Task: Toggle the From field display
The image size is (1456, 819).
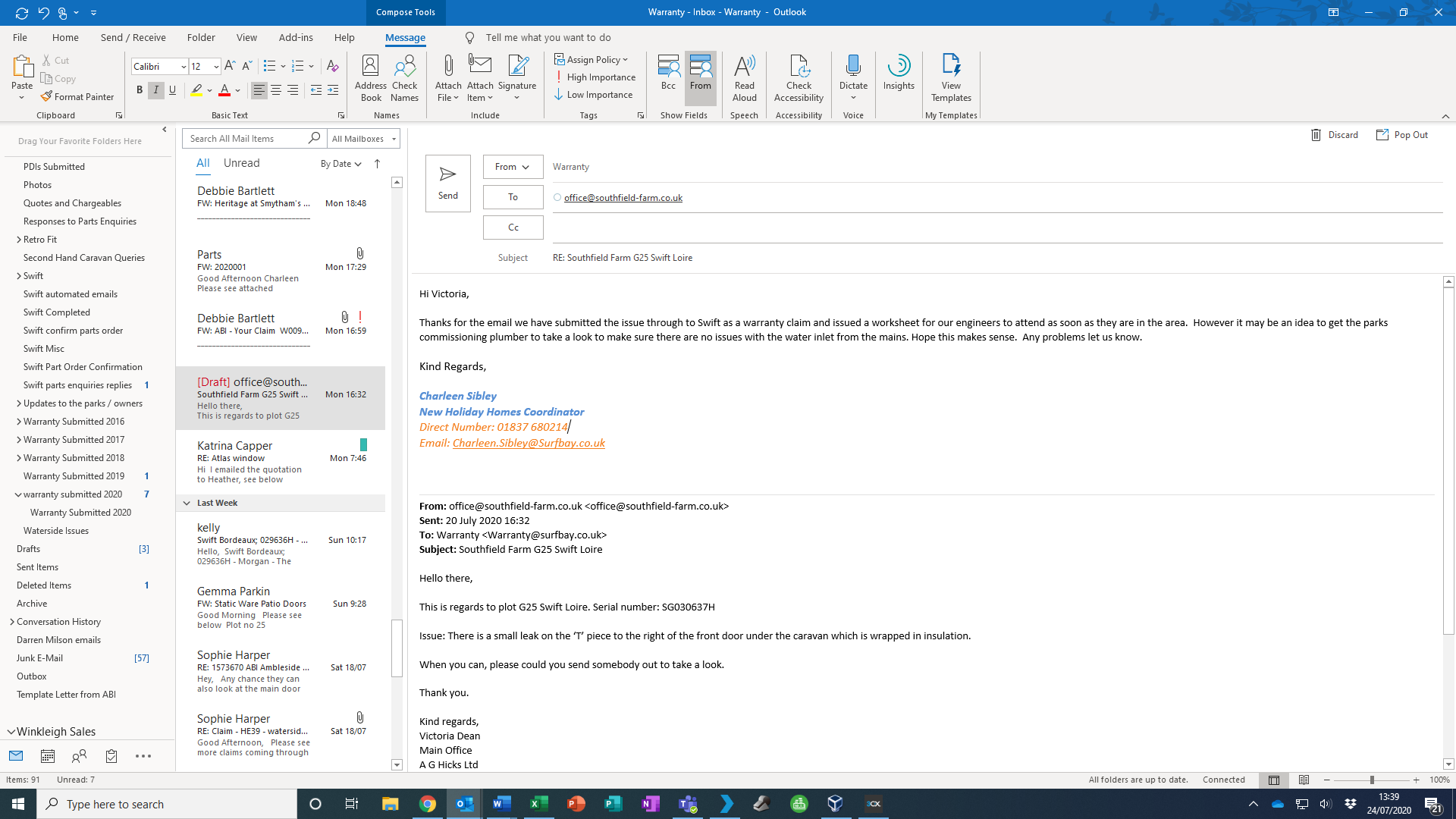Action: click(x=700, y=74)
